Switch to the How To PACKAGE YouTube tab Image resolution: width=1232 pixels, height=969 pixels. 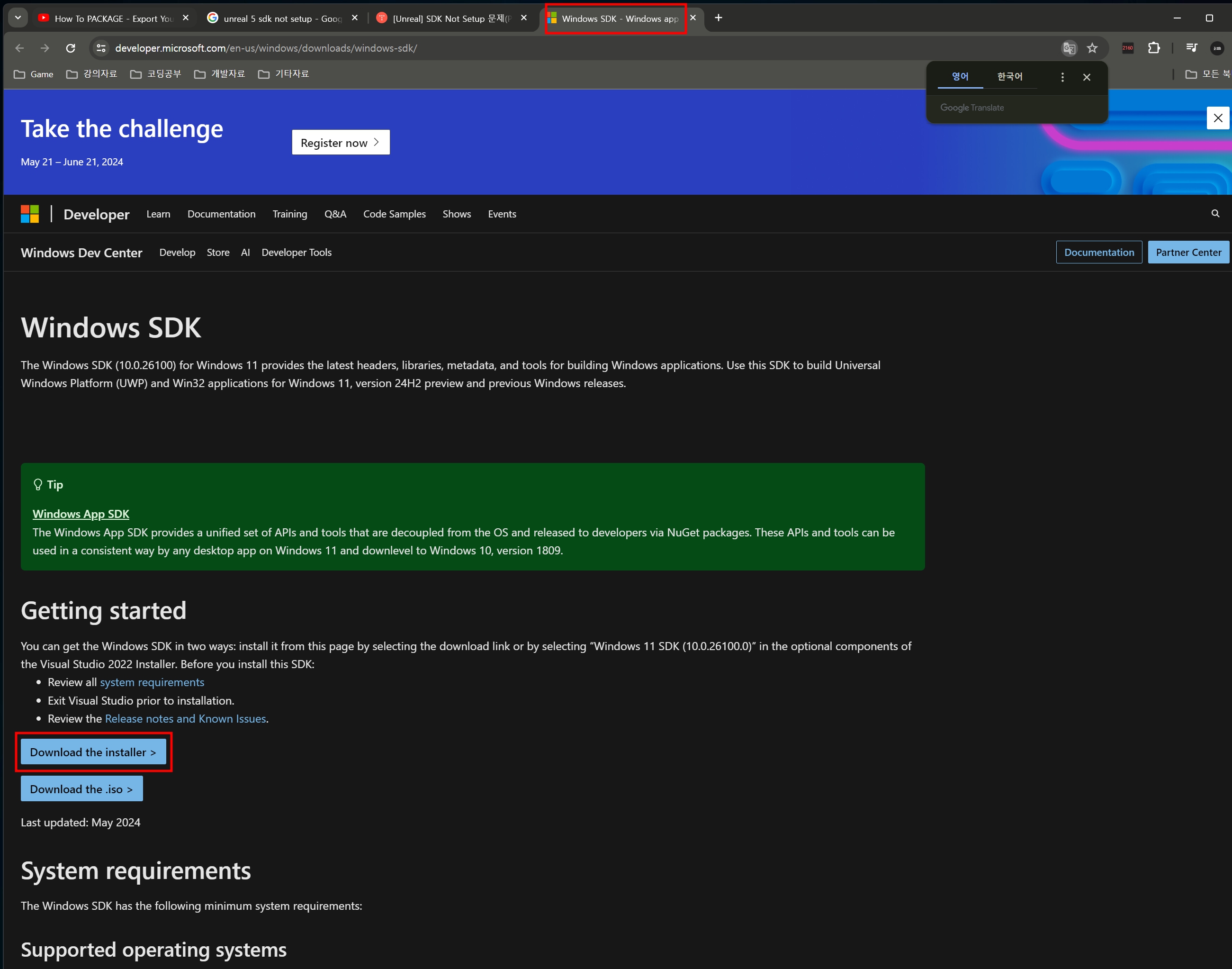113,18
